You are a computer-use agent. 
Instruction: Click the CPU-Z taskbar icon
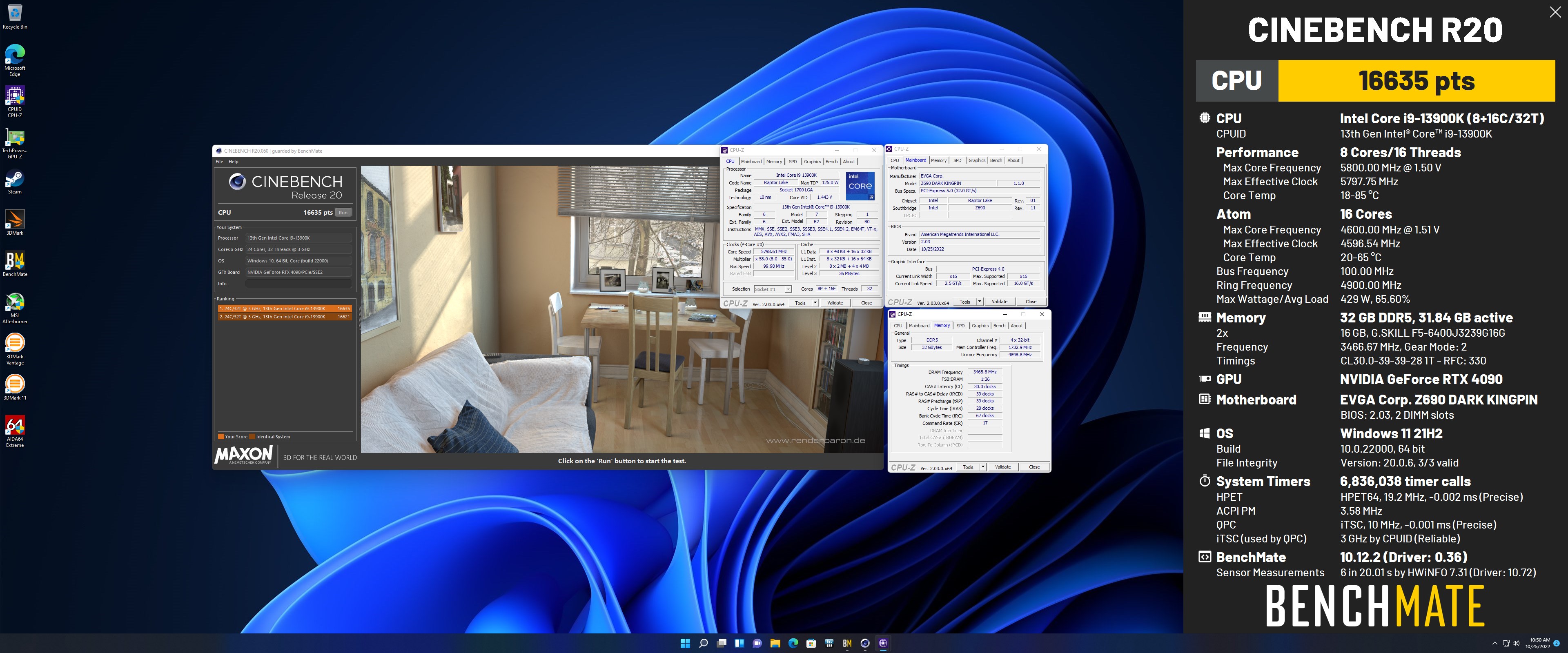tap(883, 643)
